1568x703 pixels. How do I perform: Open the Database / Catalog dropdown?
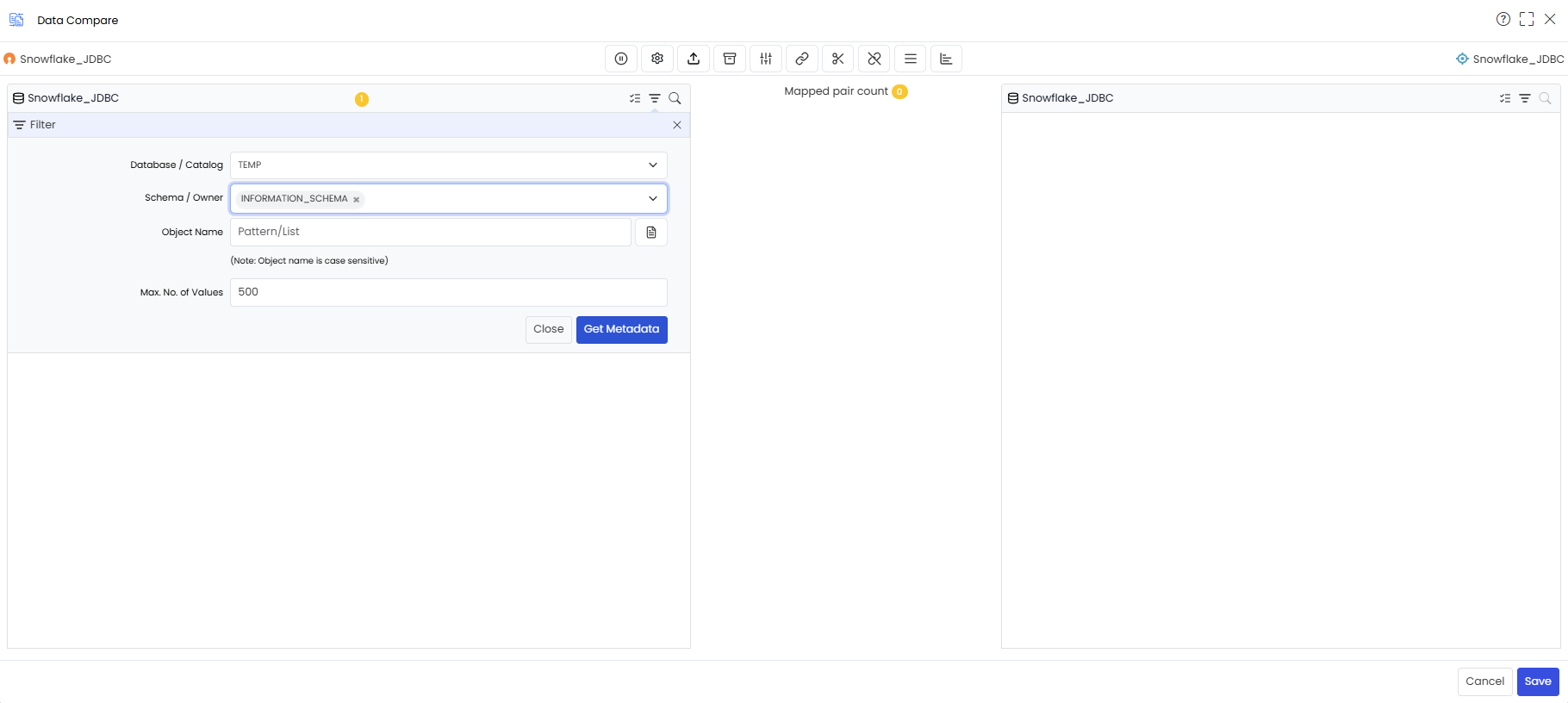tap(448, 165)
